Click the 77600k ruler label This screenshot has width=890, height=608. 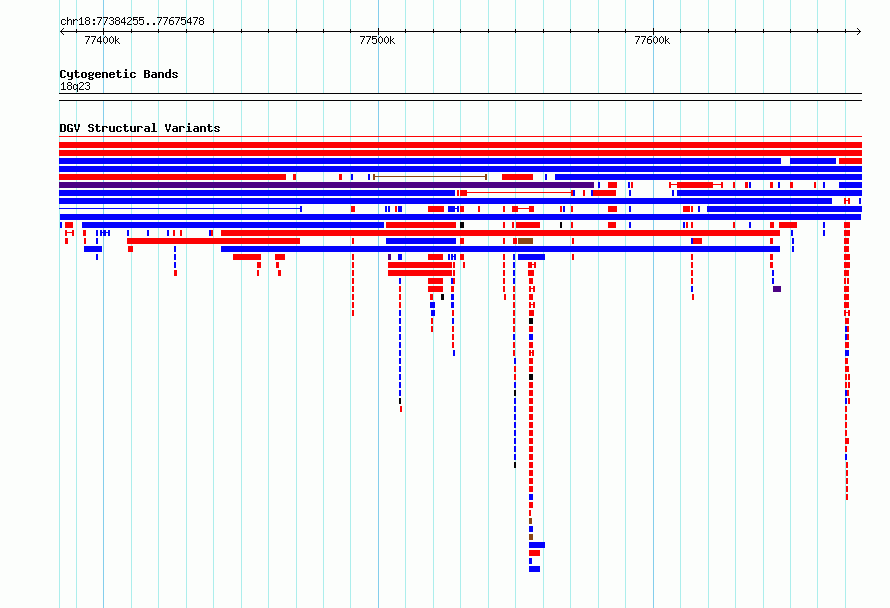pos(652,40)
